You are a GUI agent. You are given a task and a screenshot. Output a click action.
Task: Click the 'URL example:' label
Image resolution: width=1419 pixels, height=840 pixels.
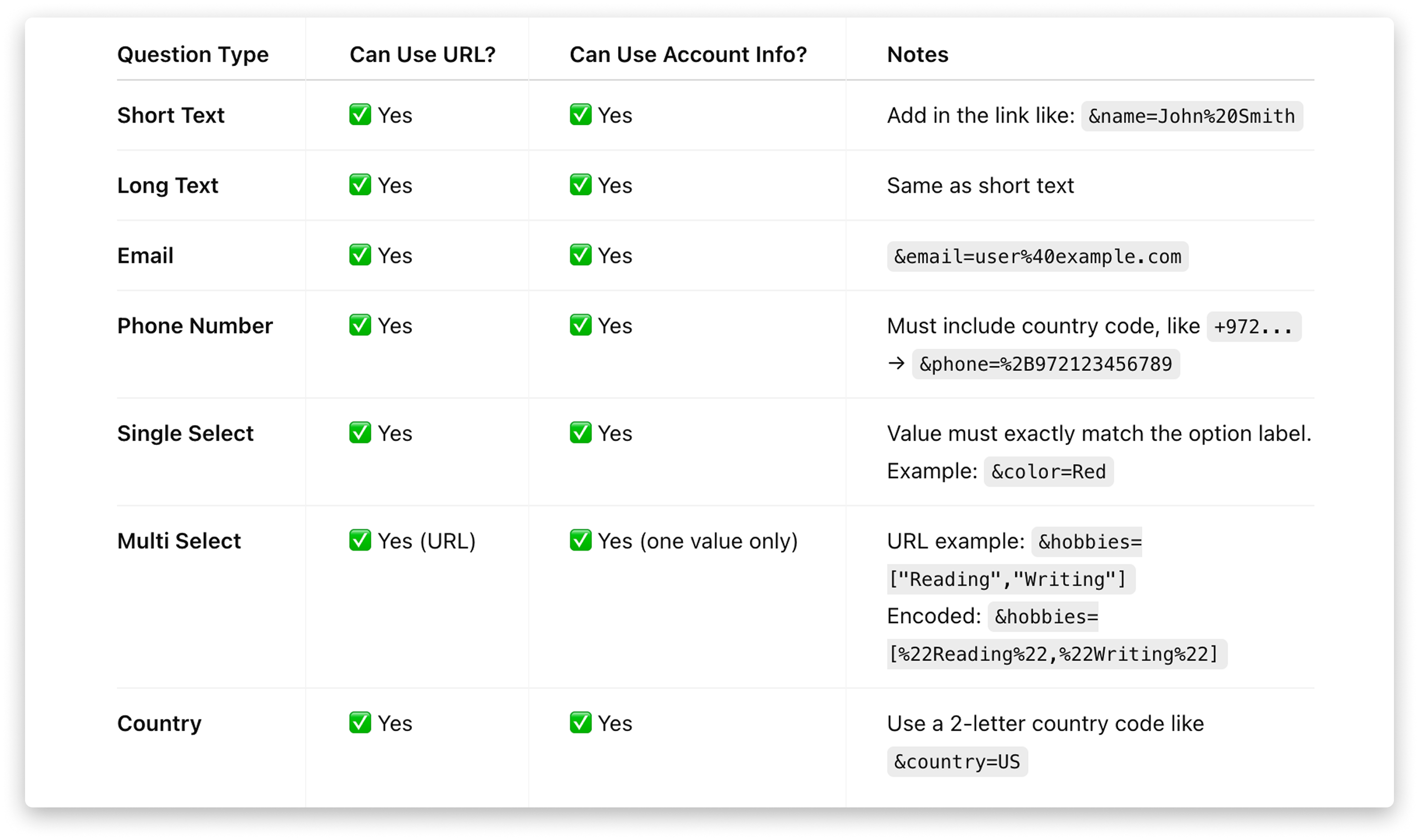coord(955,541)
